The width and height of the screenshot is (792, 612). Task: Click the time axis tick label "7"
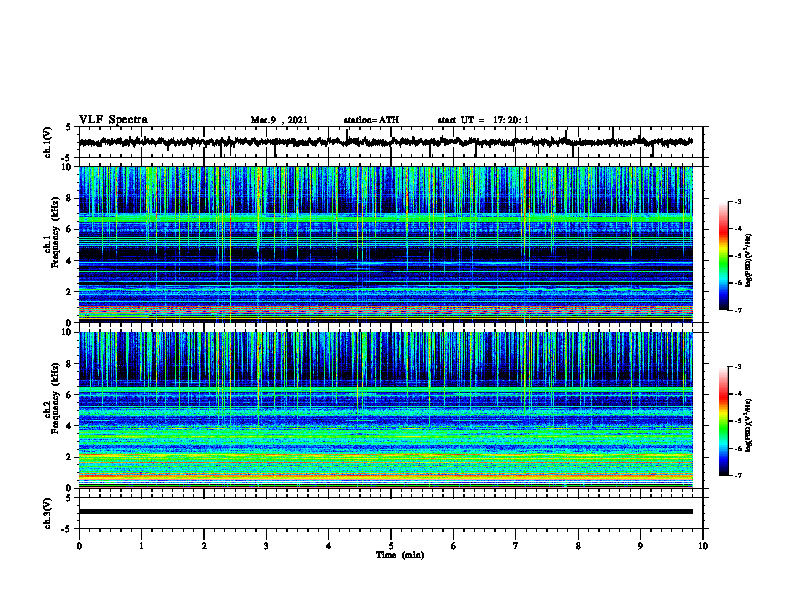click(516, 546)
